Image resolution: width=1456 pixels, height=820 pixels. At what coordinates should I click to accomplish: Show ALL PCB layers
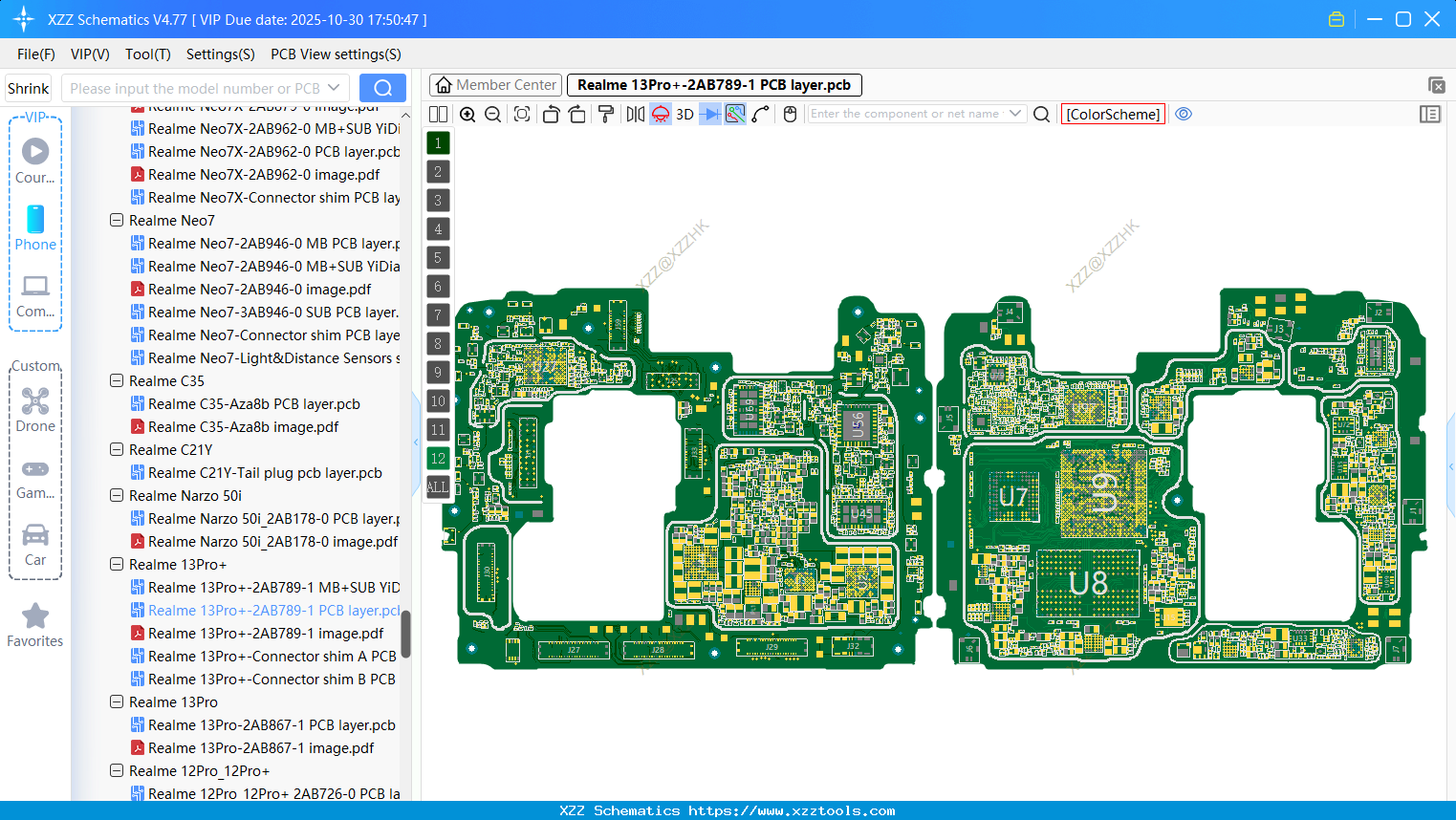[x=438, y=487]
